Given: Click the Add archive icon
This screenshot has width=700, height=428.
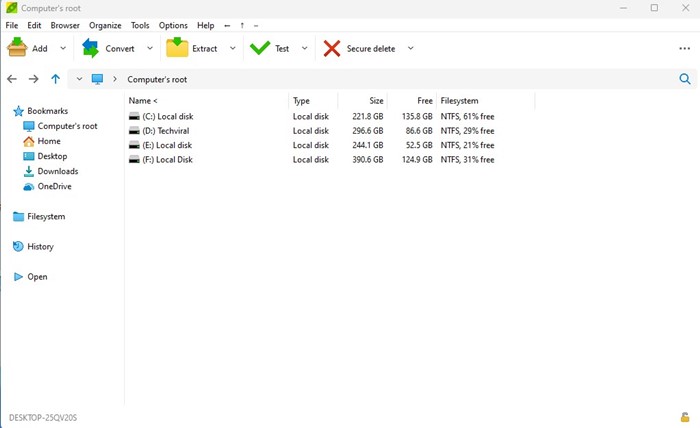Looking at the screenshot, I should (17, 47).
